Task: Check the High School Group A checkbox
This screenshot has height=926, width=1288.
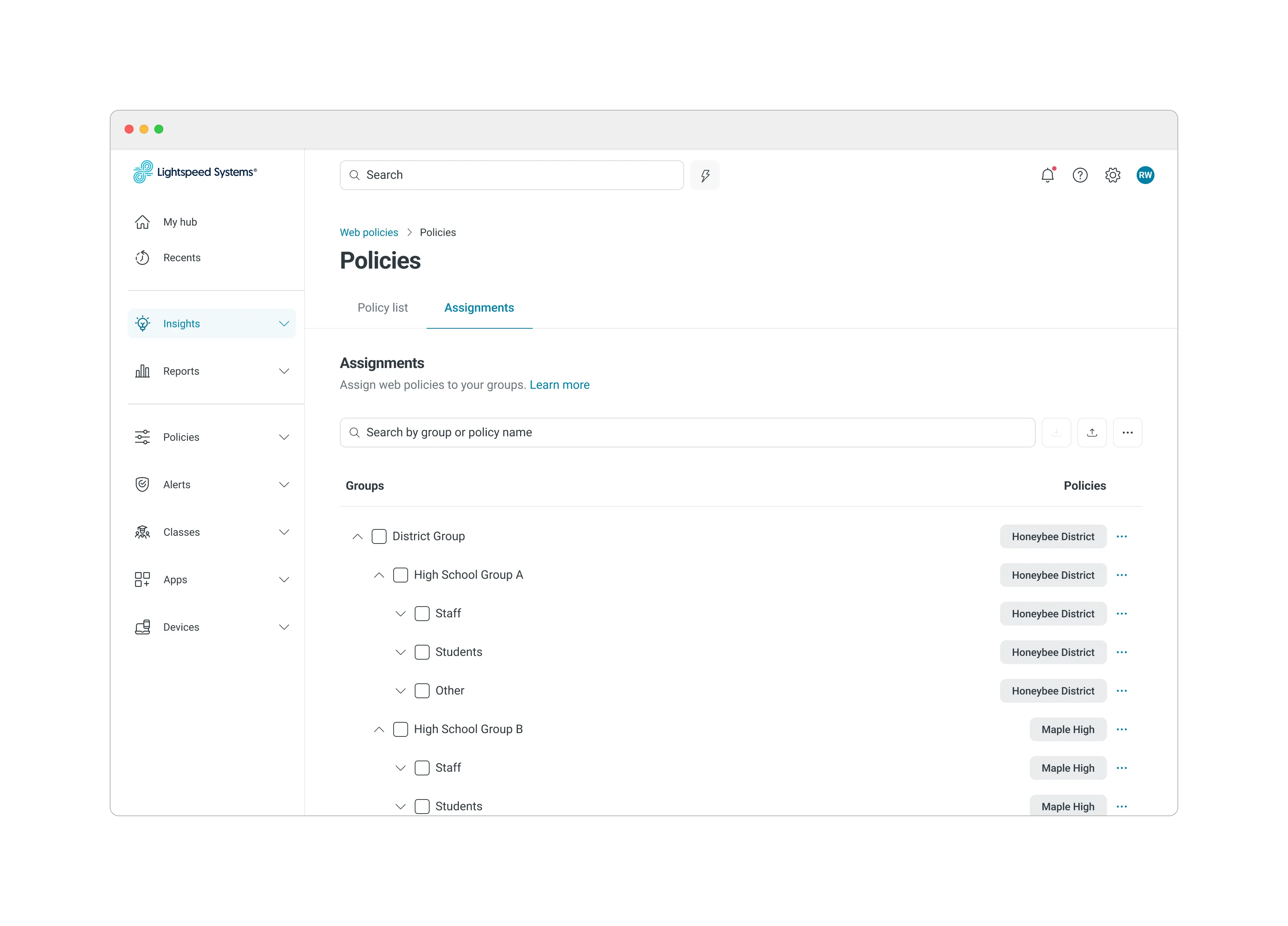Action: tap(400, 575)
